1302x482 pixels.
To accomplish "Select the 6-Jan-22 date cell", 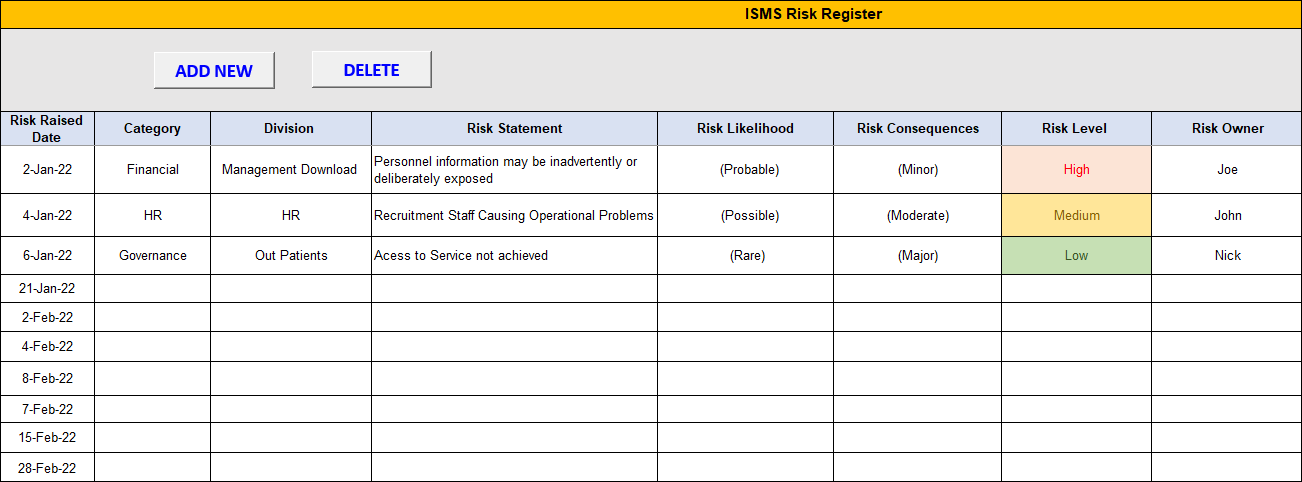I will point(47,255).
